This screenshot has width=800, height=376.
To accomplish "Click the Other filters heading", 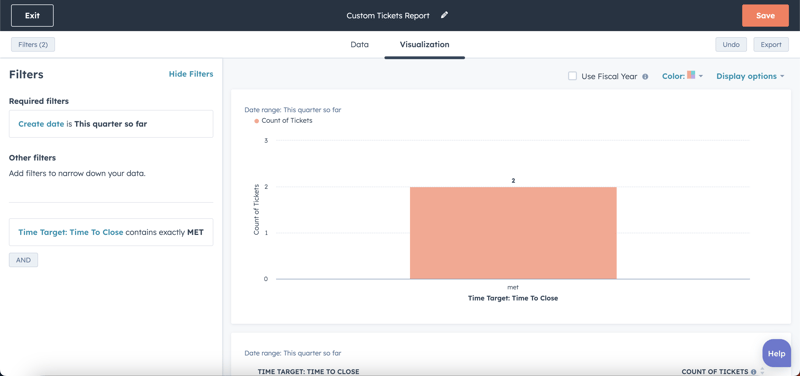I will [x=32, y=158].
